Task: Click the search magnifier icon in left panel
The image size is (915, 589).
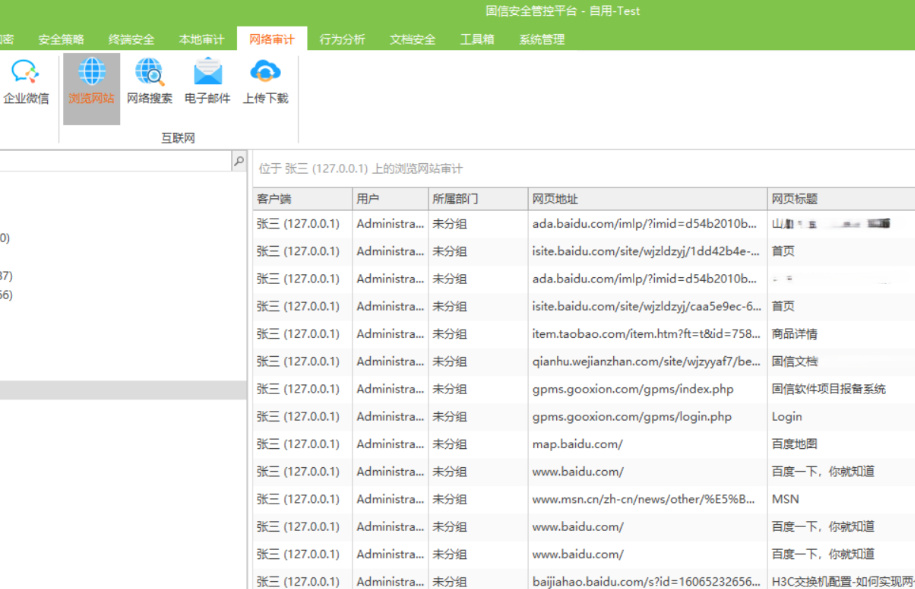Action: (x=238, y=161)
